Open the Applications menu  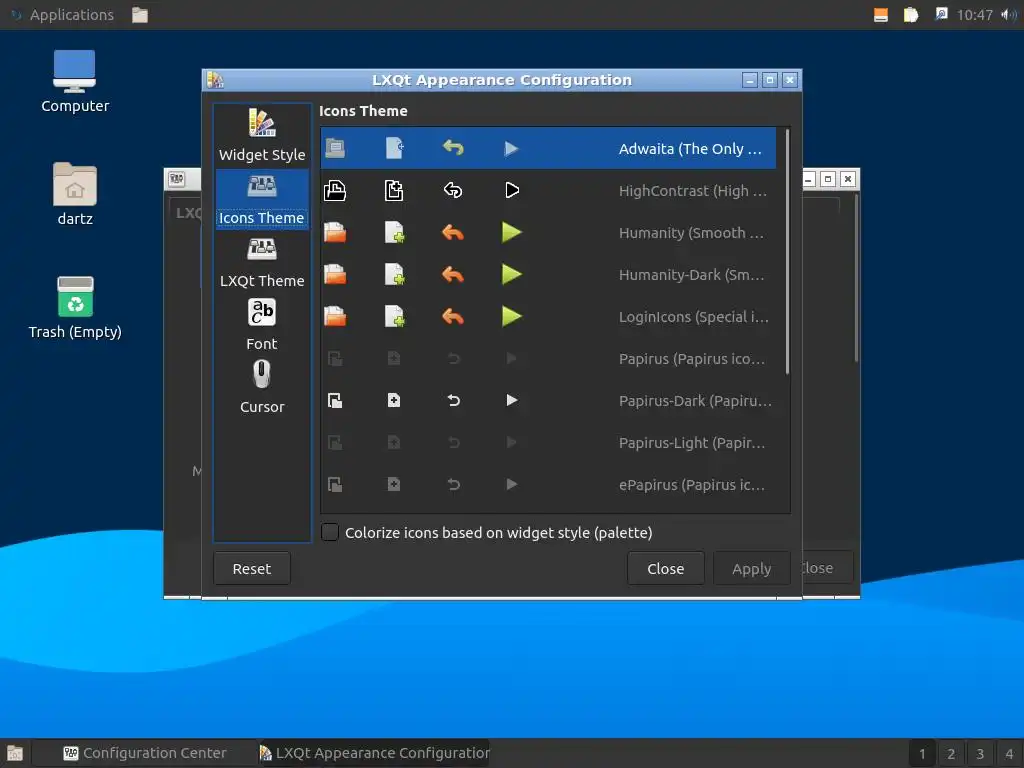[61, 14]
